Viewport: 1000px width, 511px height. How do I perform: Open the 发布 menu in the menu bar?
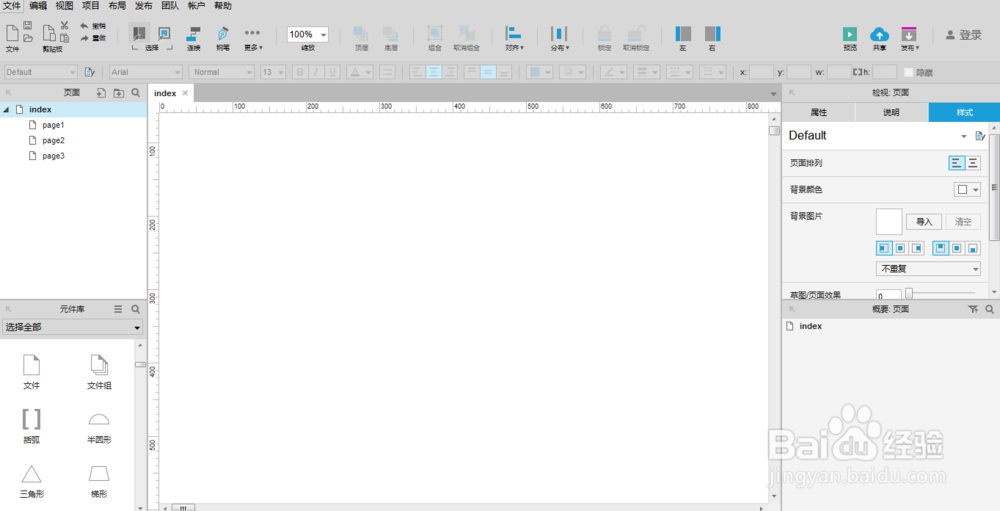tap(143, 6)
